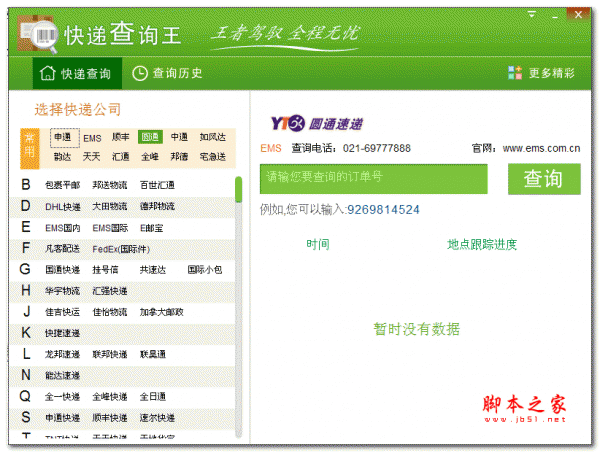Select 天天 in common couriers
Image resolution: width=600 pixels, height=453 pixels.
(x=91, y=156)
